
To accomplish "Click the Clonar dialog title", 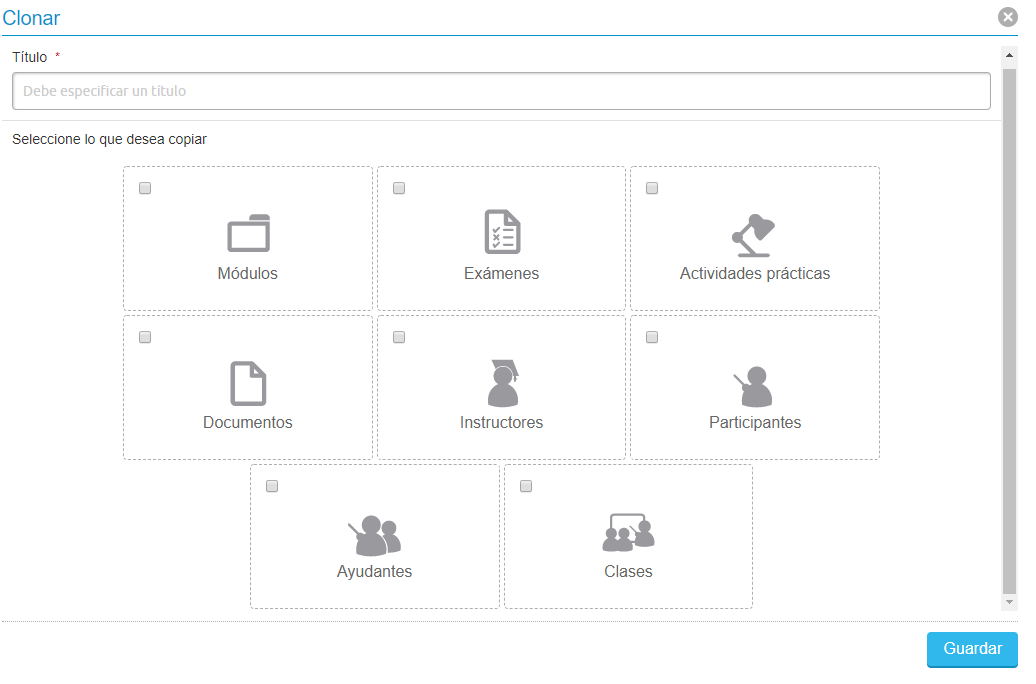I will pos(31,18).
